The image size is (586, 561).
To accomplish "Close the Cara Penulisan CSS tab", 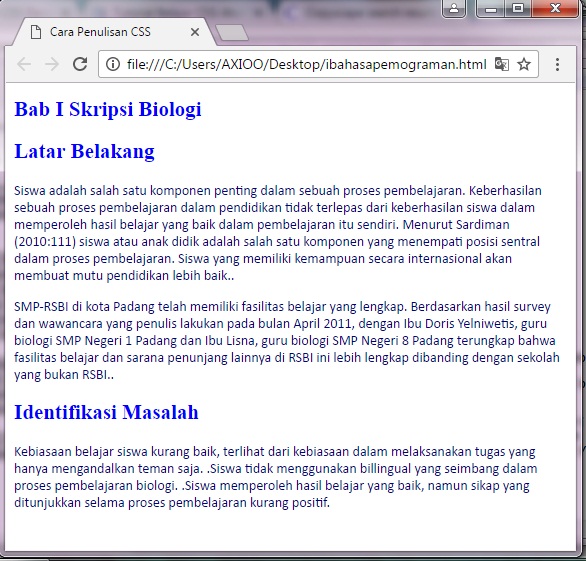I will (195, 32).
